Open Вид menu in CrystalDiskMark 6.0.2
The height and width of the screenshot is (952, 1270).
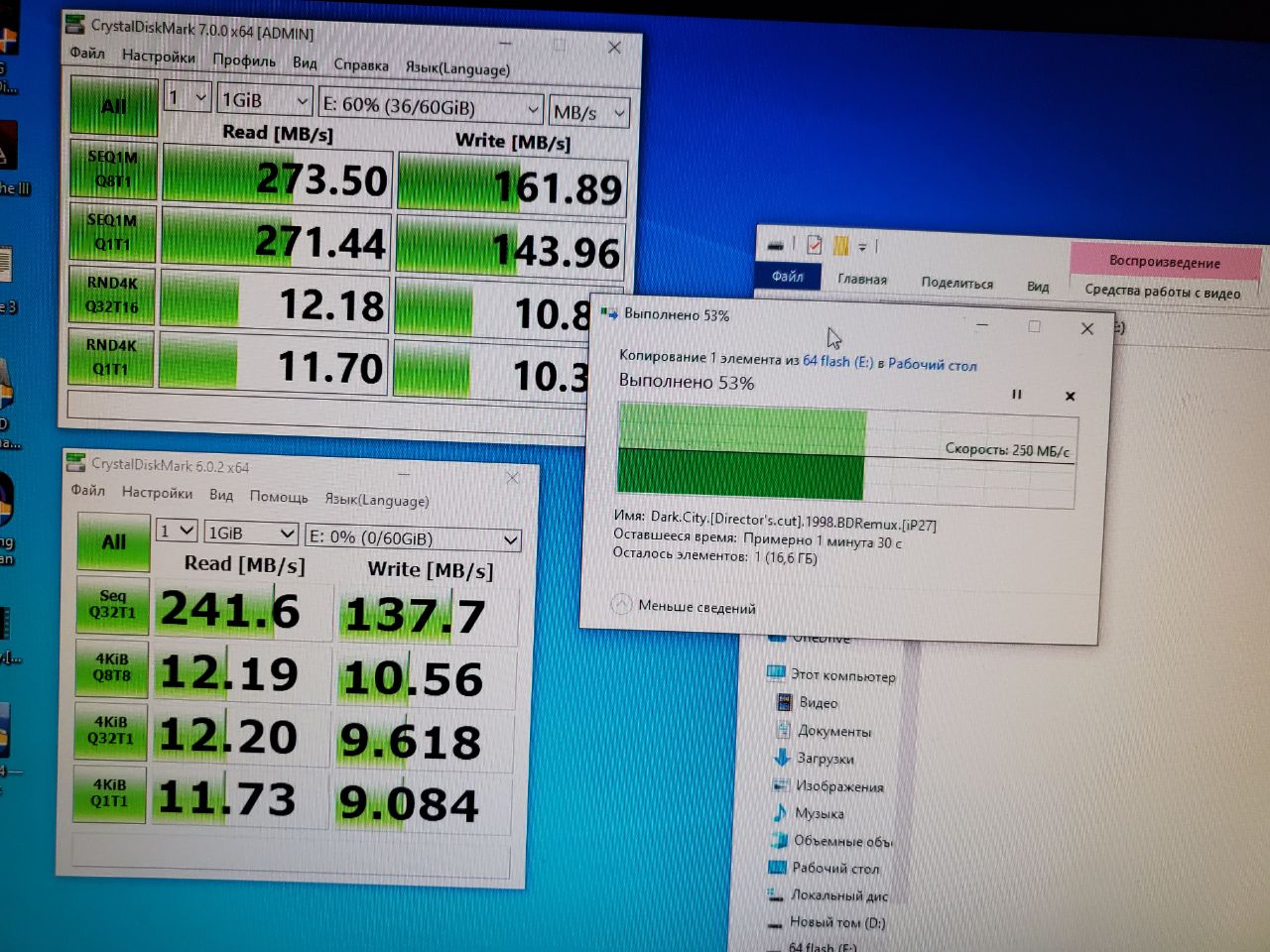coord(221,494)
